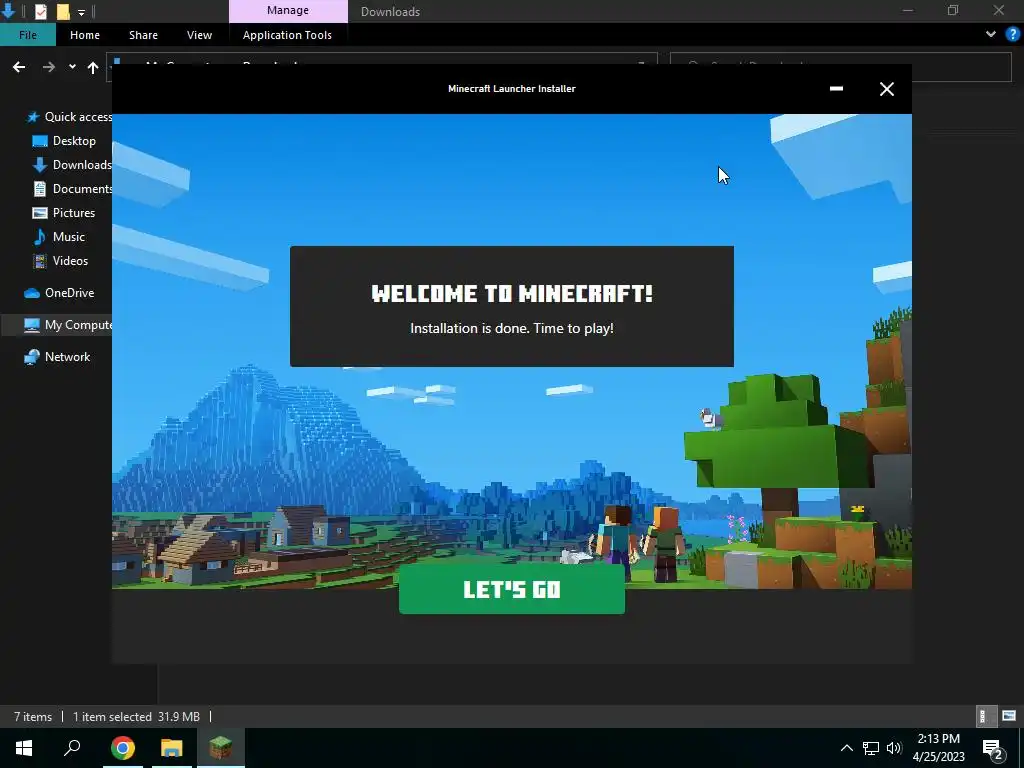The width and height of the screenshot is (1024, 768).
Task: Select Quick access in the sidebar
Action: coord(69,117)
